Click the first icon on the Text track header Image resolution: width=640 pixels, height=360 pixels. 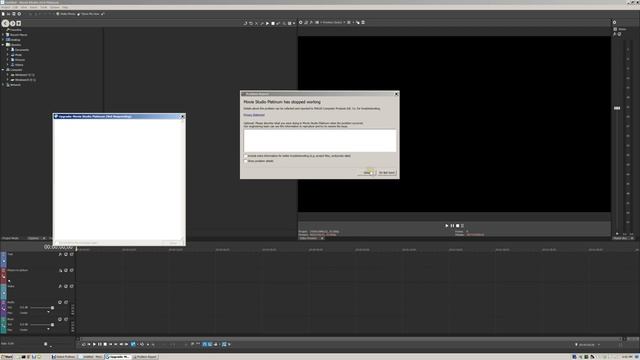[x=60, y=254]
